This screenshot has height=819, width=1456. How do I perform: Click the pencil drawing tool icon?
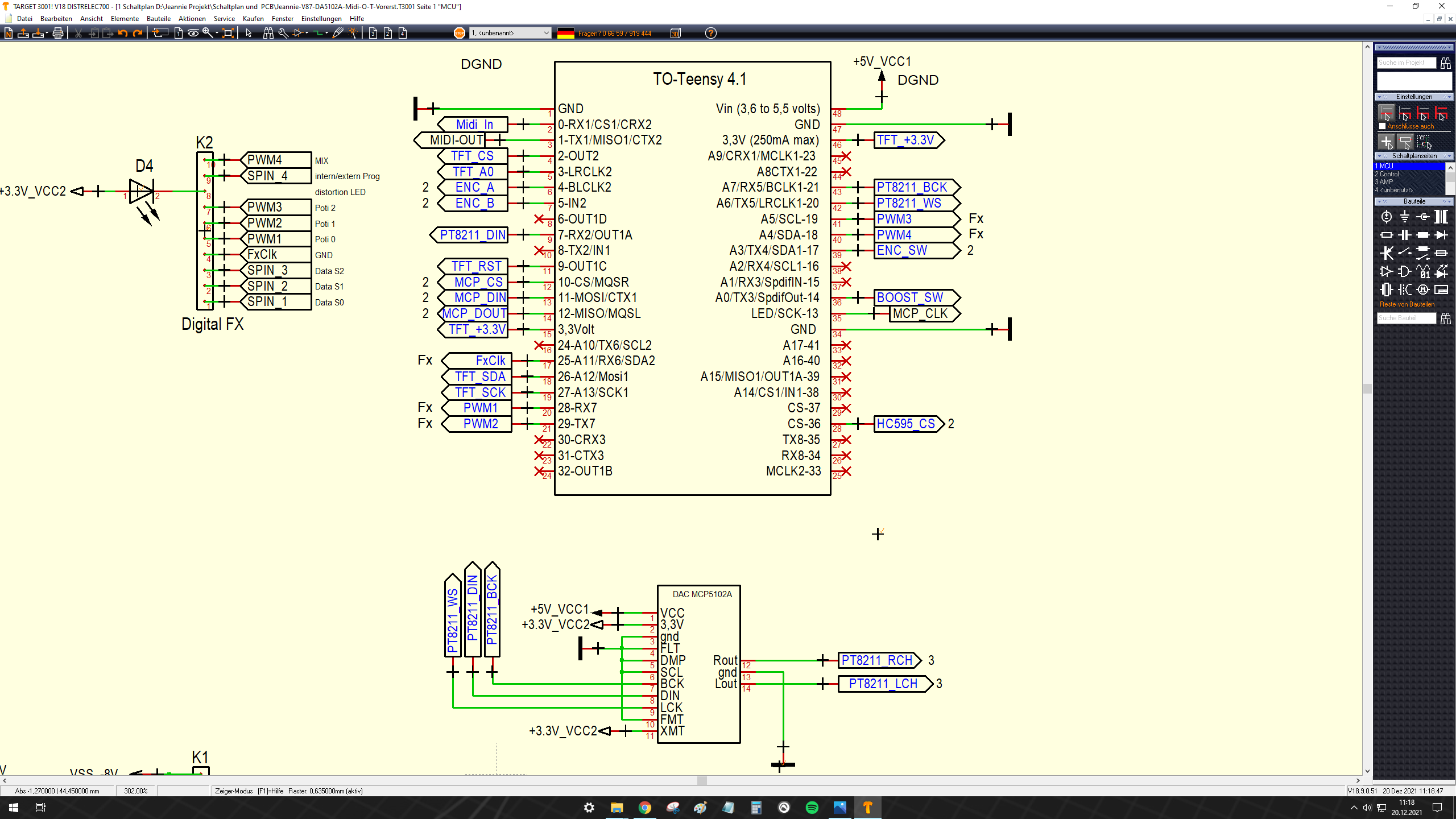338,33
